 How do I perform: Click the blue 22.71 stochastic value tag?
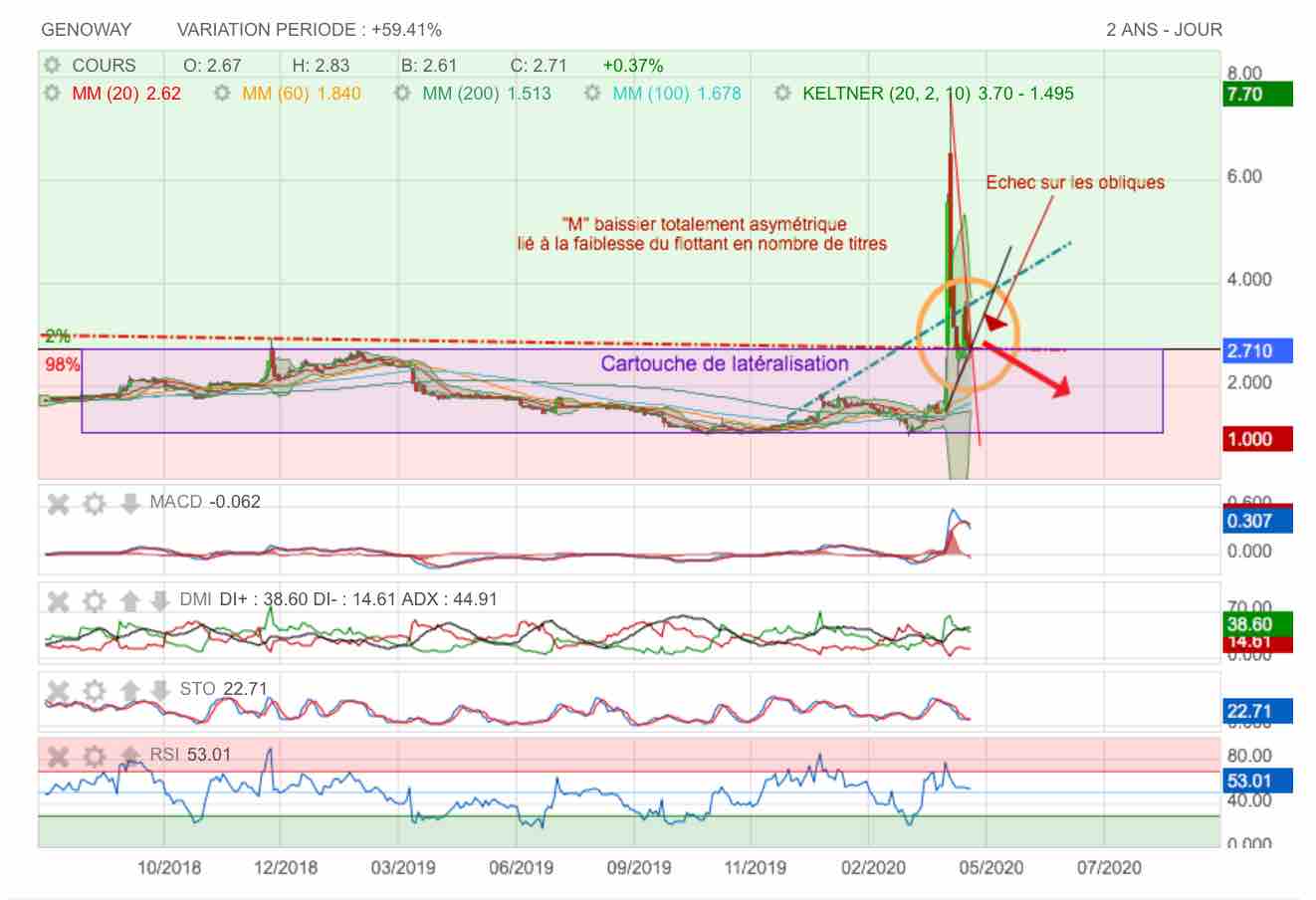(x=1258, y=711)
